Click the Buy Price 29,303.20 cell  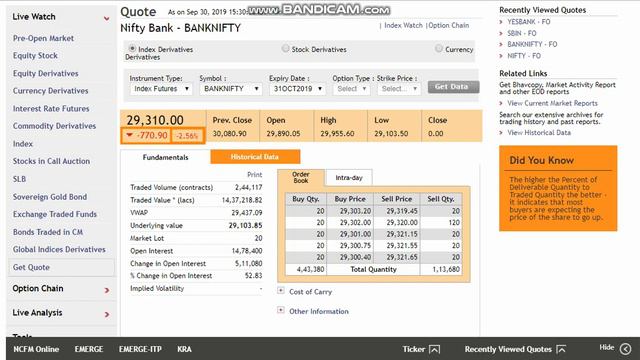coord(350,211)
